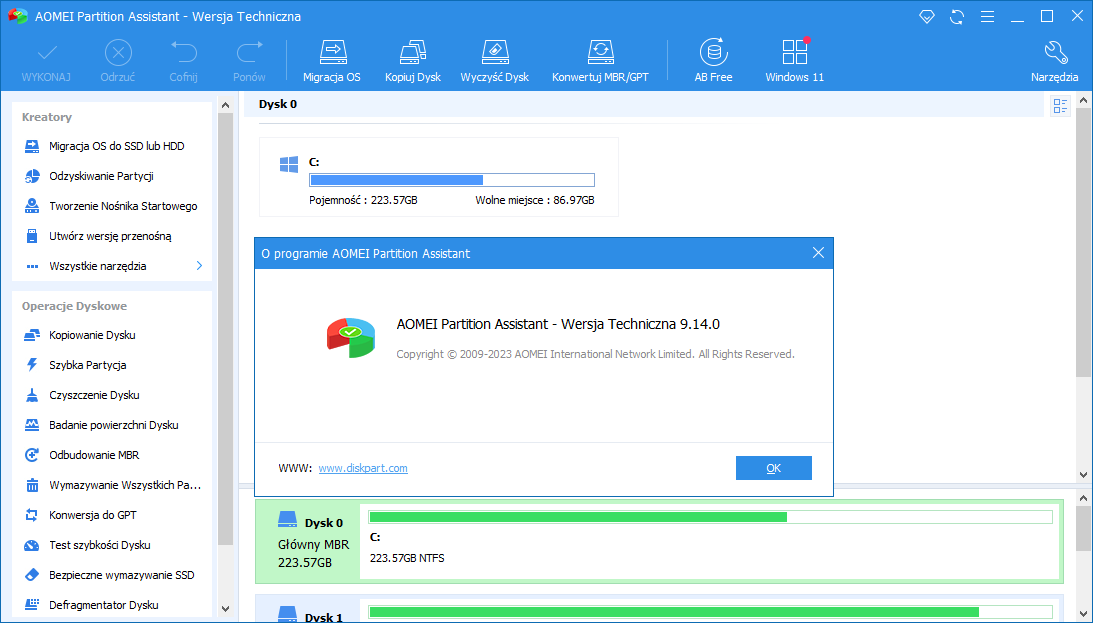This screenshot has height=623, width=1093.
Task: Select Dysk 1 disk block
Action: coord(307,610)
